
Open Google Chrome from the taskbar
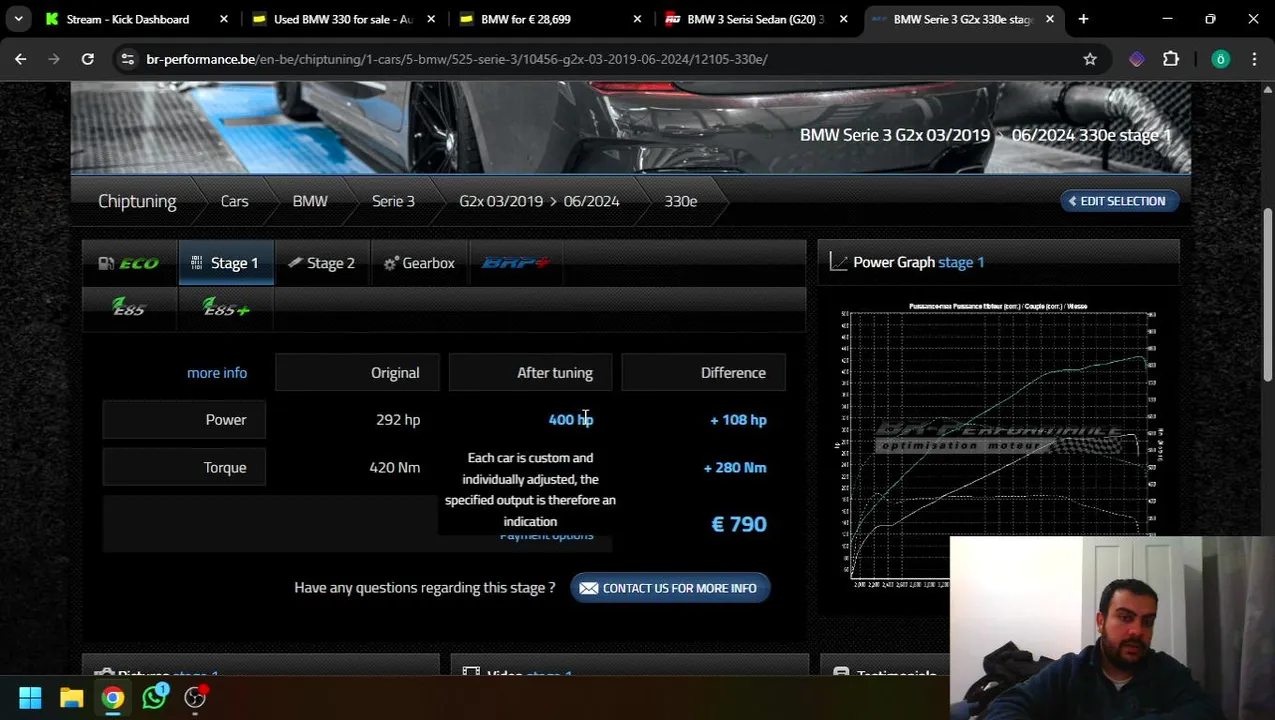pos(113,697)
